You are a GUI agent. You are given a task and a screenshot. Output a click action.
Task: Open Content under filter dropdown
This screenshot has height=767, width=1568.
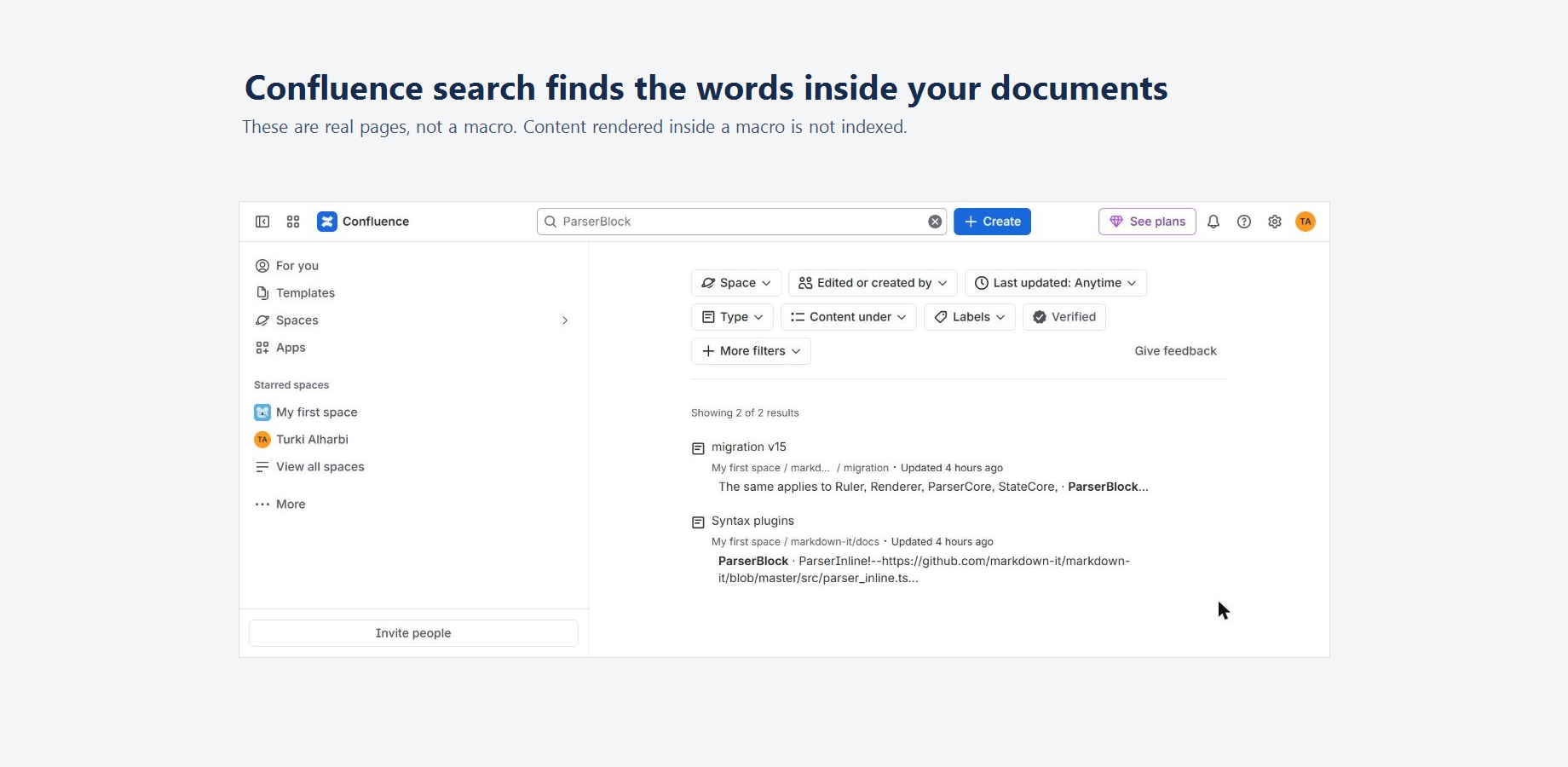(x=849, y=317)
